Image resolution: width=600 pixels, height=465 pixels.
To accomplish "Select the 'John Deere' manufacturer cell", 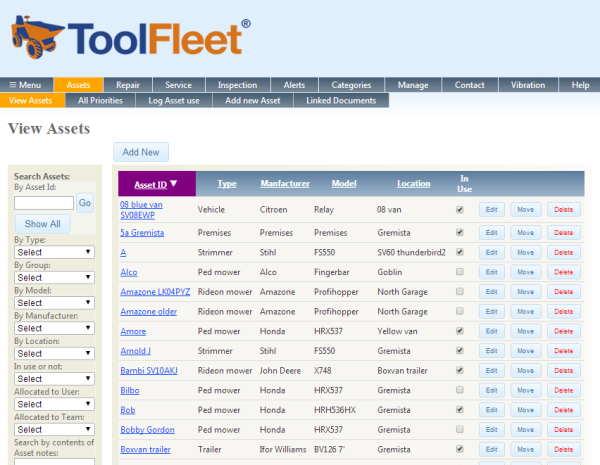I will pyautogui.click(x=280, y=370).
